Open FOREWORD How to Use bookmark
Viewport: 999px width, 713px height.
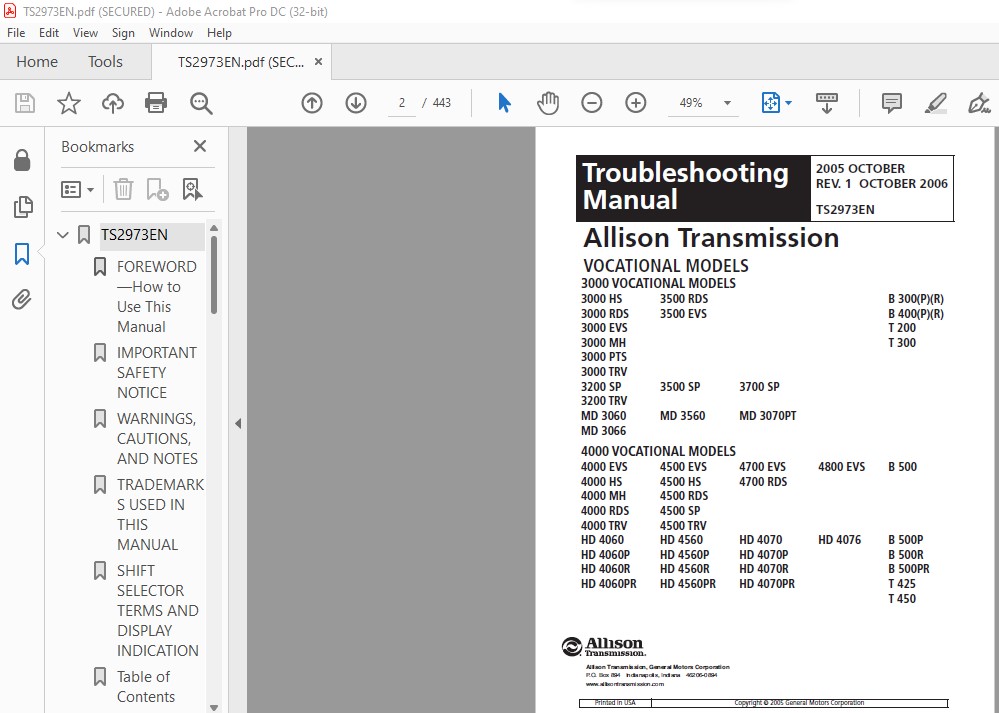pyautogui.click(x=157, y=296)
